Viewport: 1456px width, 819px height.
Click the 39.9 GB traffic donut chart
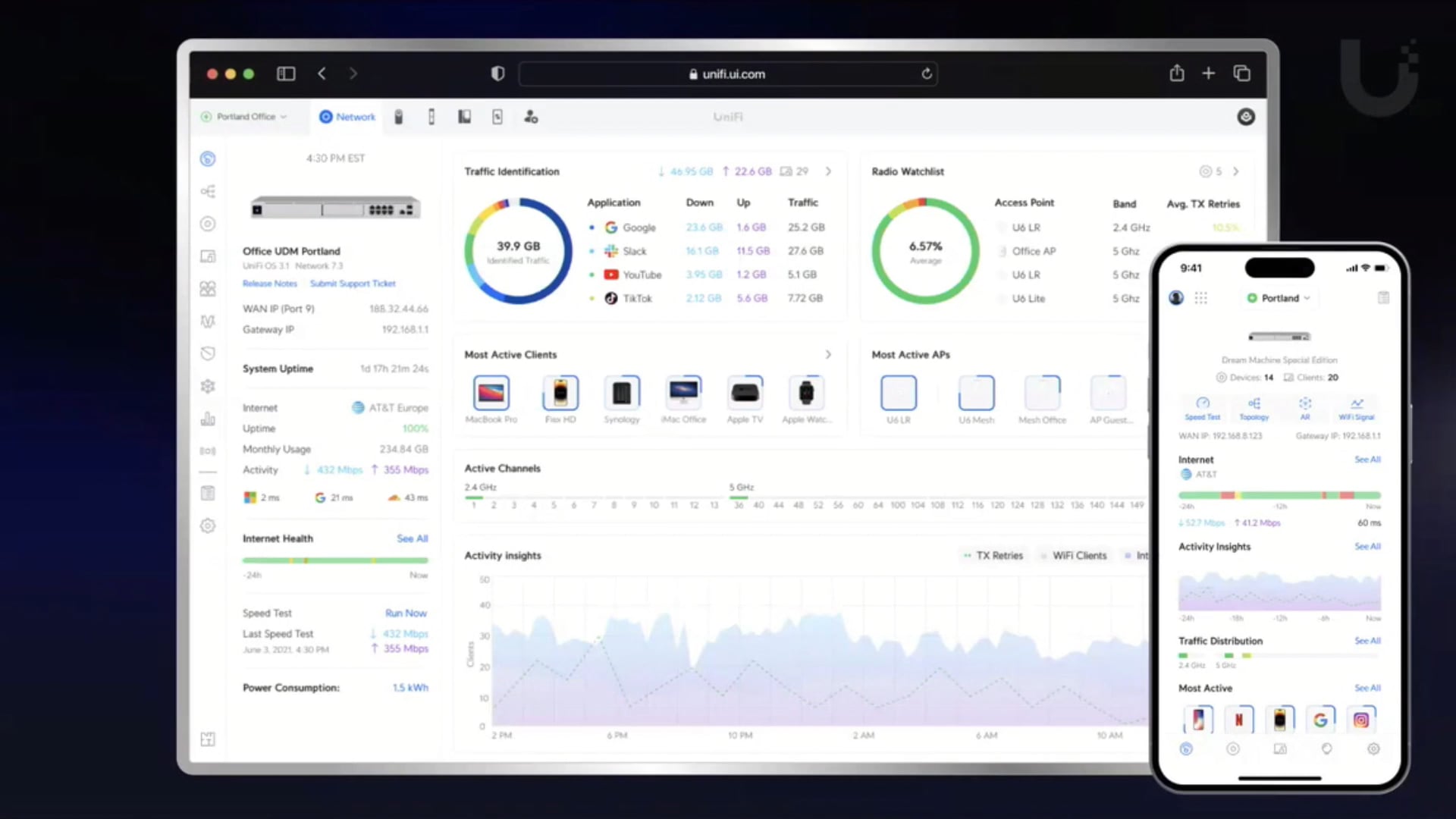(519, 251)
